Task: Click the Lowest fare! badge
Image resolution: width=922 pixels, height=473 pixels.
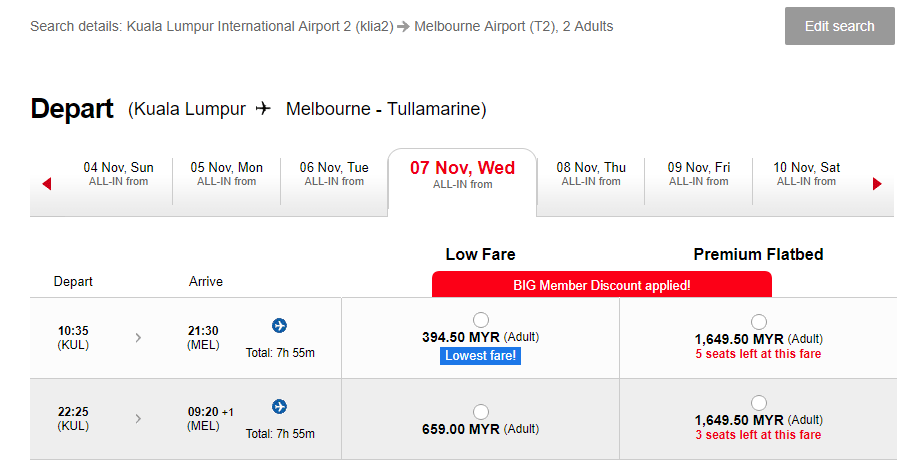Action: (x=481, y=356)
